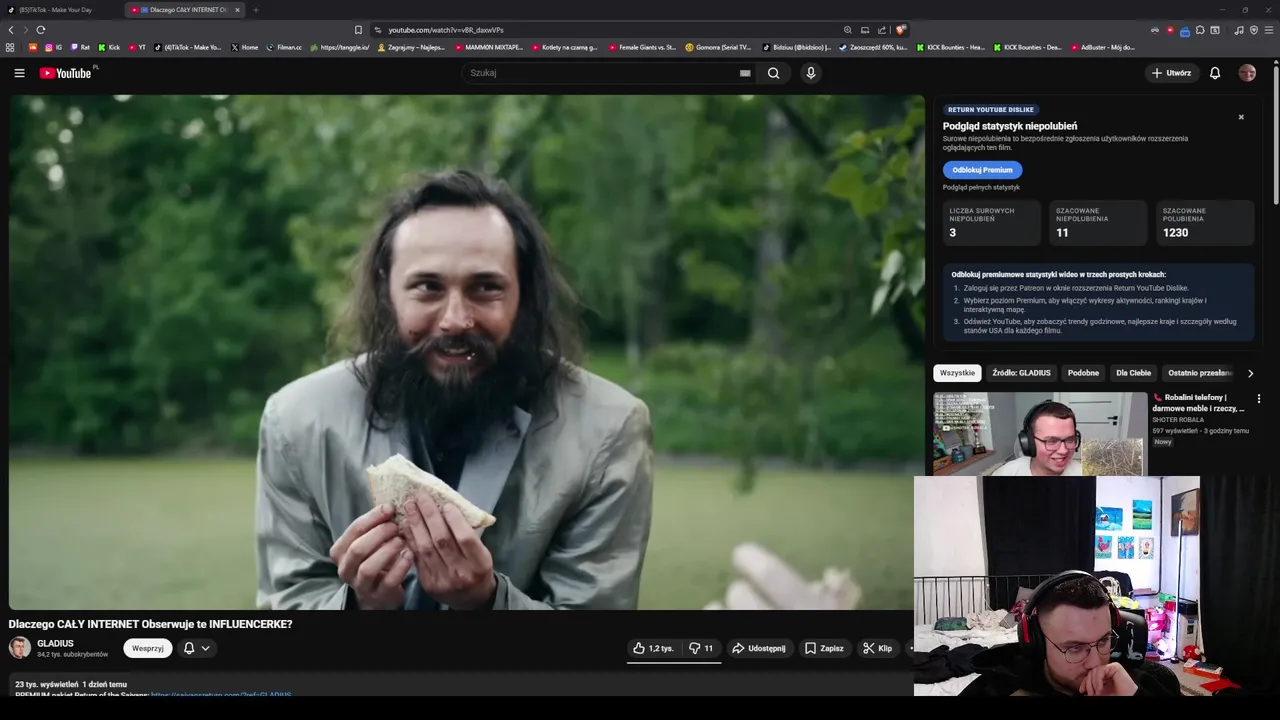Open YT bookmark
This screenshot has width=1280, height=720.
(x=137, y=47)
